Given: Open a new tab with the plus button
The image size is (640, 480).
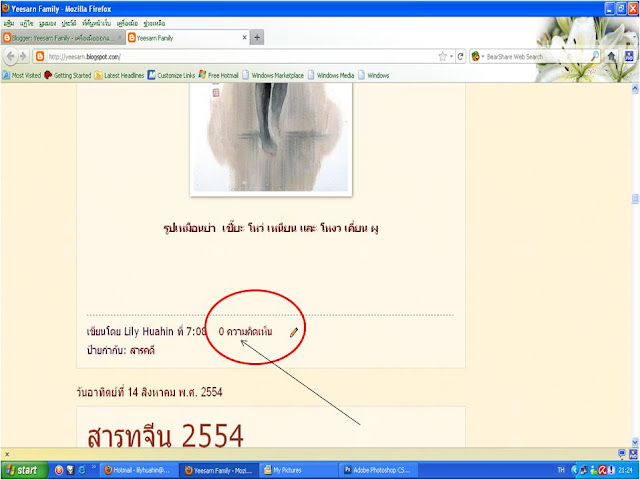Looking at the screenshot, I should pyautogui.click(x=257, y=38).
